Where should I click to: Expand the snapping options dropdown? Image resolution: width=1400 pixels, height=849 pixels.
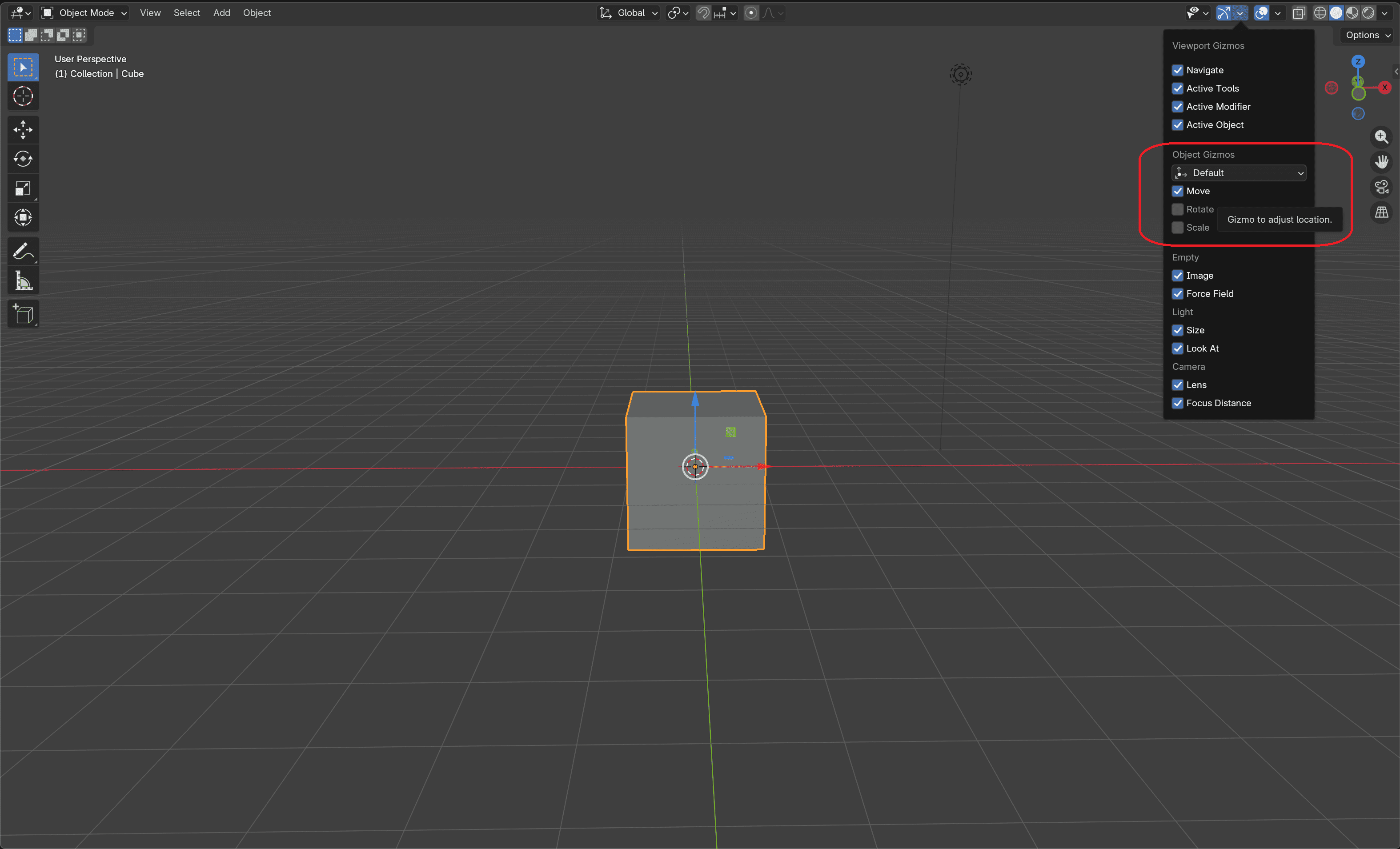pos(726,12)
